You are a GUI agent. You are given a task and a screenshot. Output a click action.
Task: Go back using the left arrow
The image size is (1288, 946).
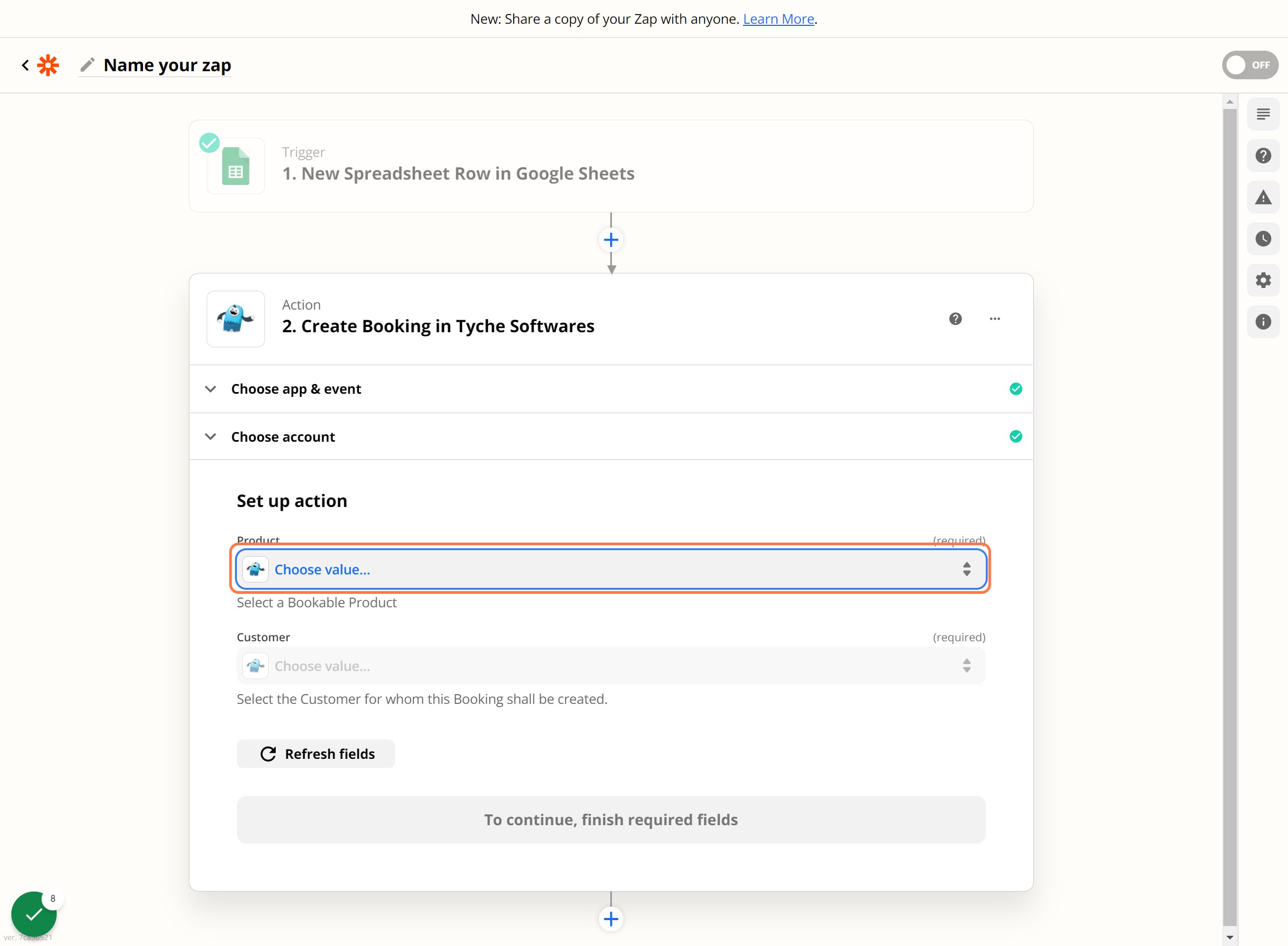[x=25, y=65]
